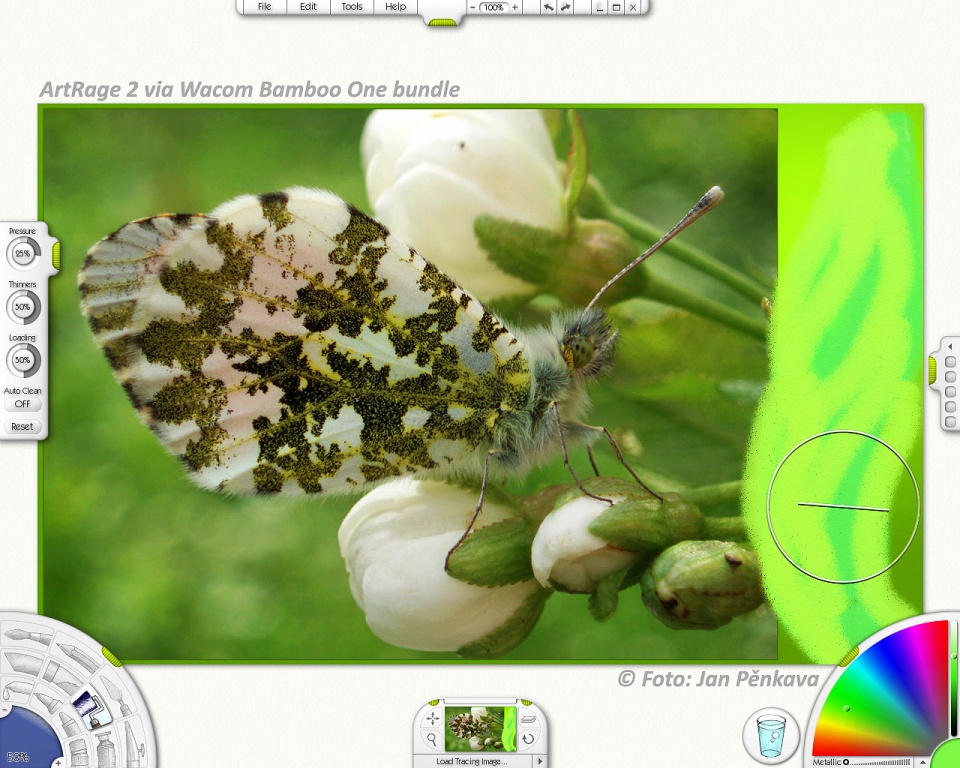Click the Reset button
Image resolution: width=960 pixels, height=768 pixels.
[x=23, y=427]
